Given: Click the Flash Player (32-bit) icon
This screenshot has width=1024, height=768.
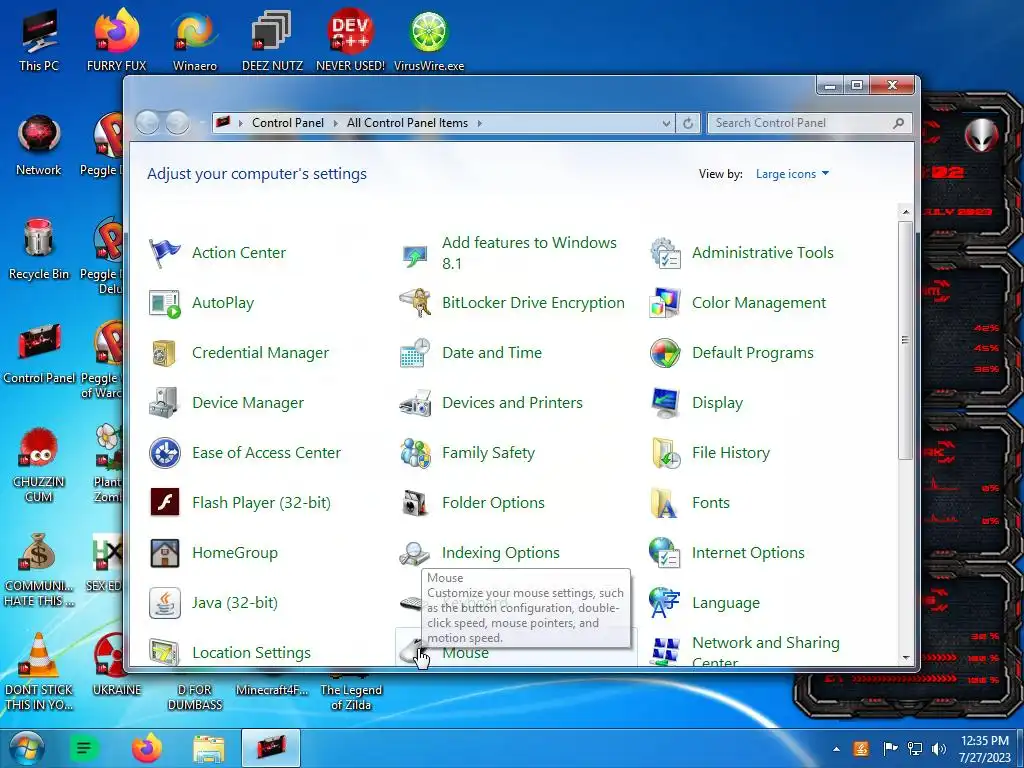Looking at the screenshot, I should (x=165, y=503).
